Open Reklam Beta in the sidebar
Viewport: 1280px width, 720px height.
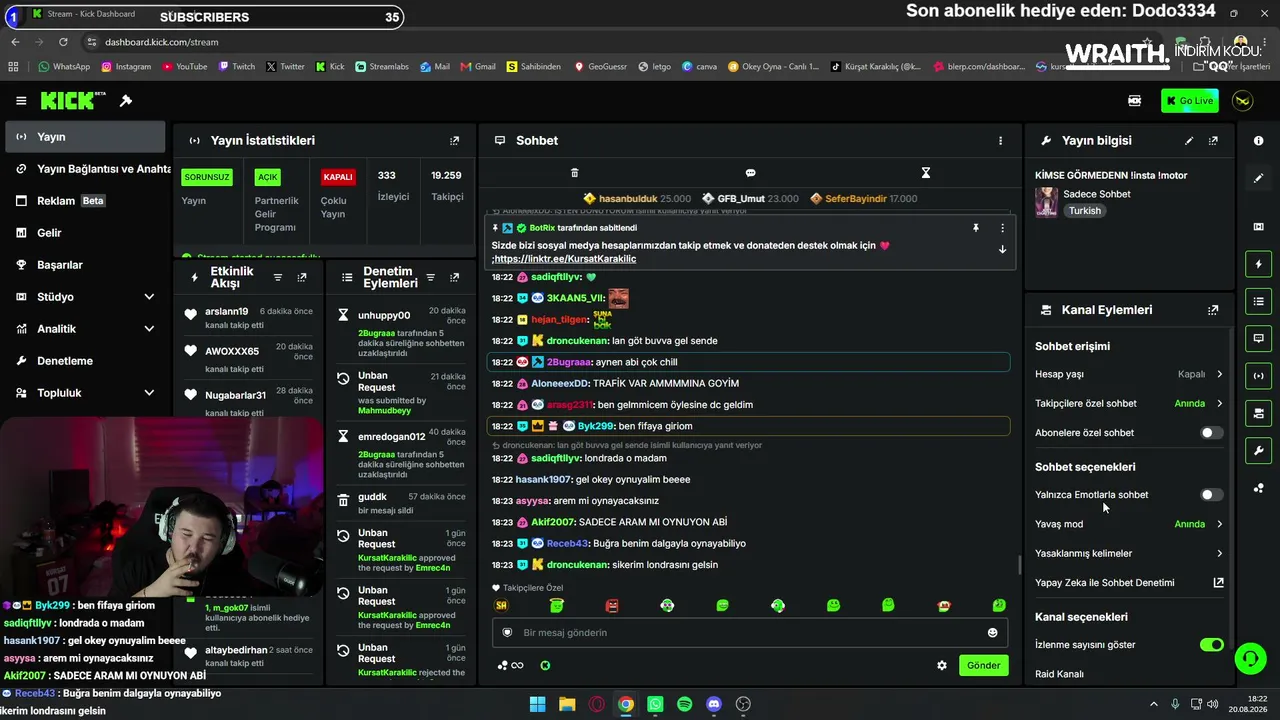pos(85,201)
